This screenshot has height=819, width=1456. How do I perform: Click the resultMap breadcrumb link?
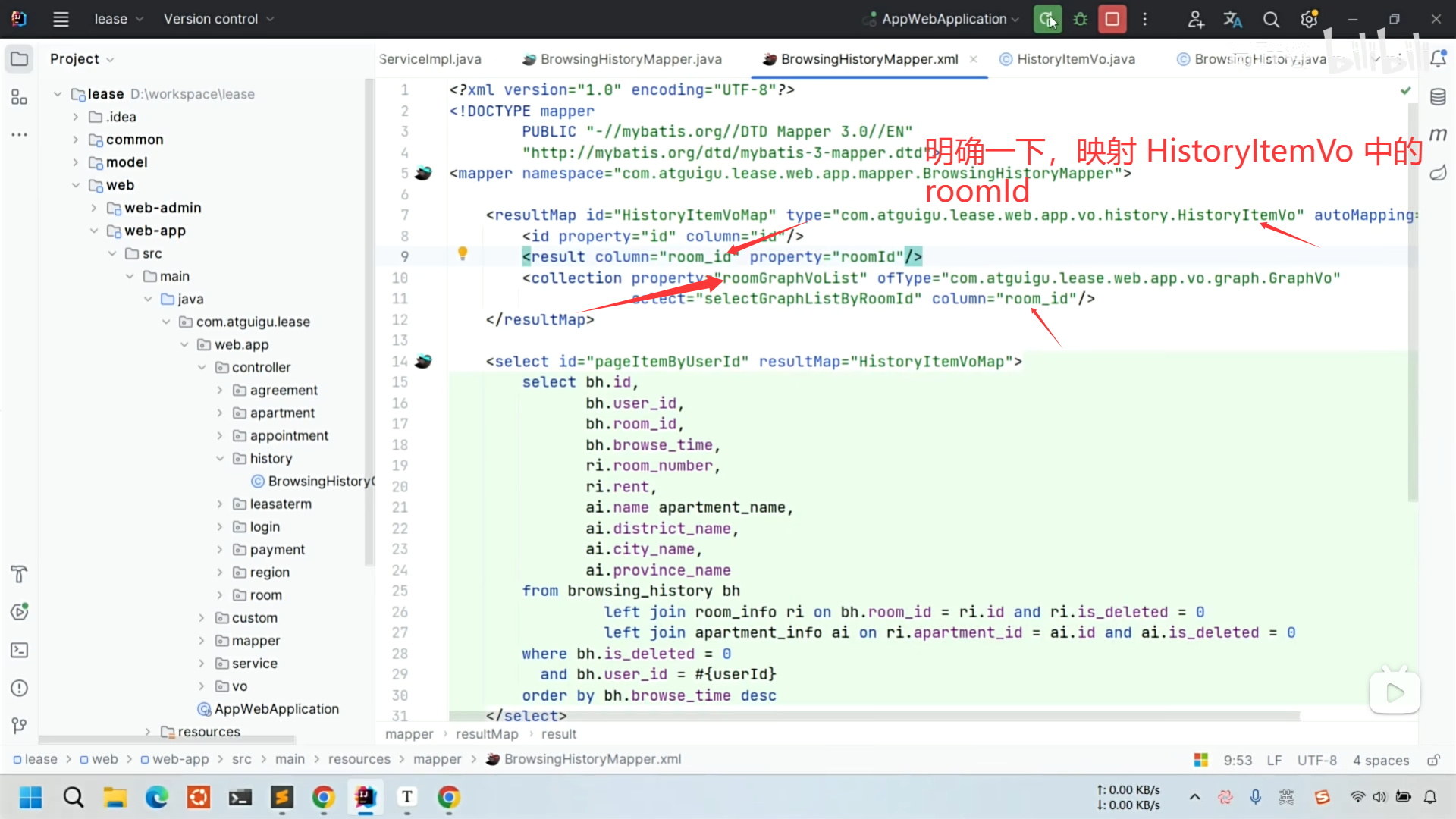tap(487, 734)
